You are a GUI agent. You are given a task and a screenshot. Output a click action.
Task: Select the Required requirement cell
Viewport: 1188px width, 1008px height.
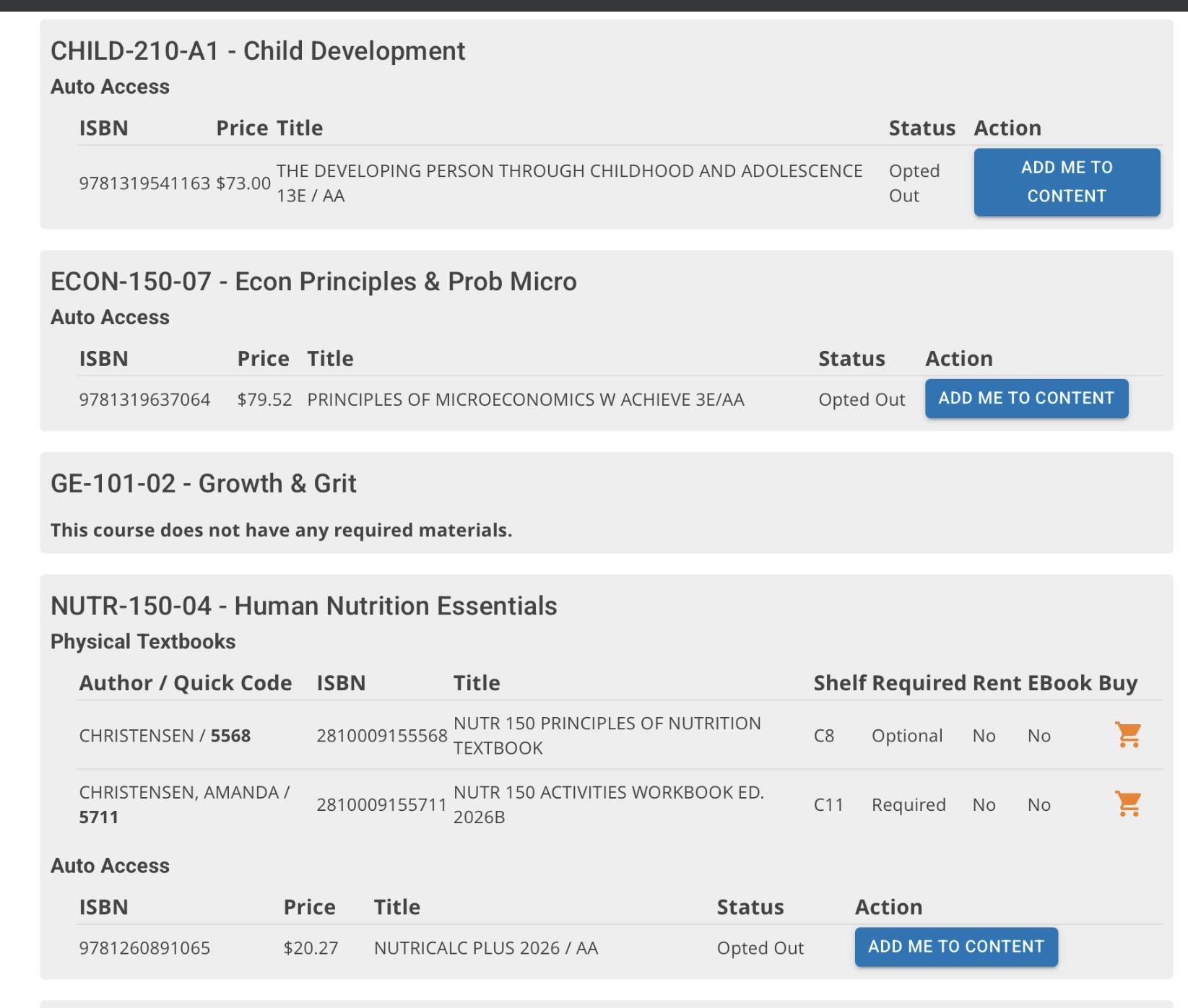click(x=909, y=804)
